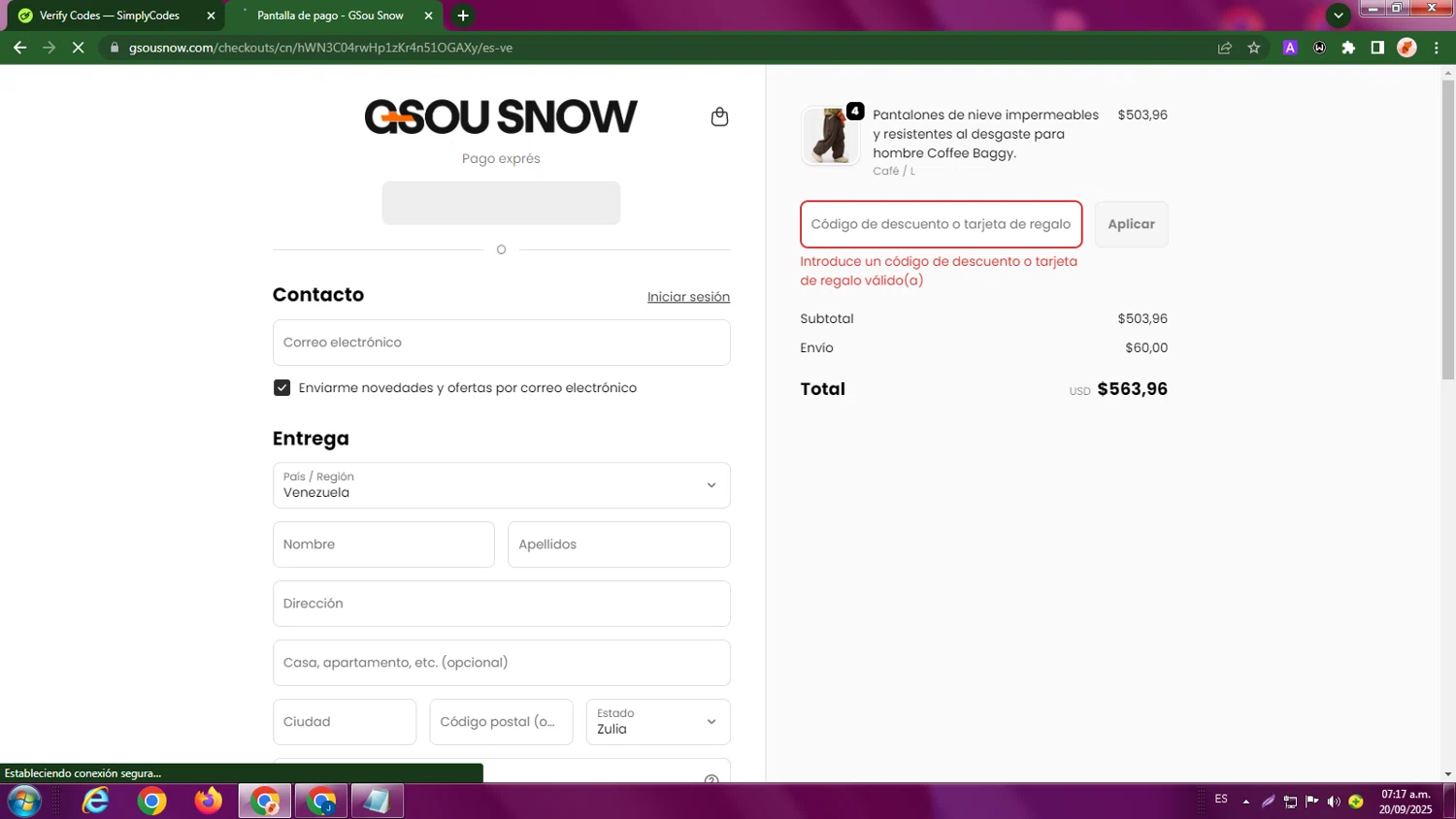The width and height of the screenshot is (1456, 819).
Task: Click the taskbar clock 07:17 a.m.
Action: pyautogui.click(x=1406, y=802)
